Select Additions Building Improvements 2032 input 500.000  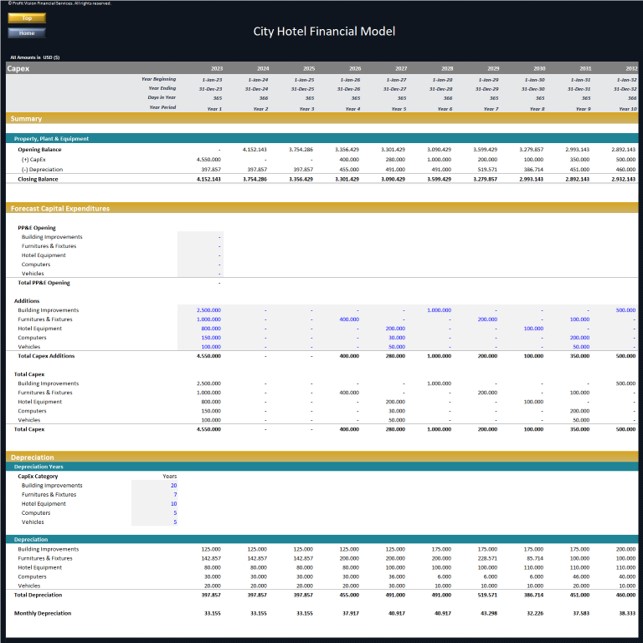626,310
